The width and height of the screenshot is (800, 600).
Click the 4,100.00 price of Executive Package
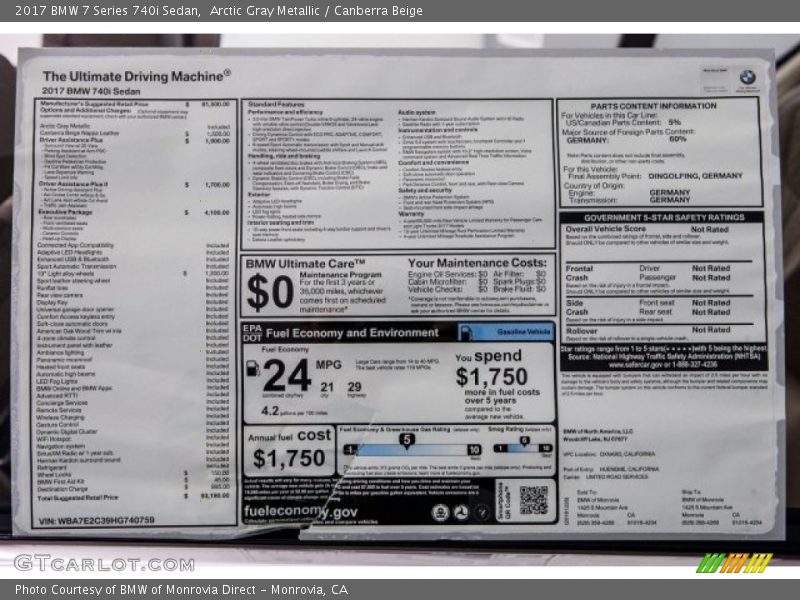pyautogui.click(x=217, y=212)
